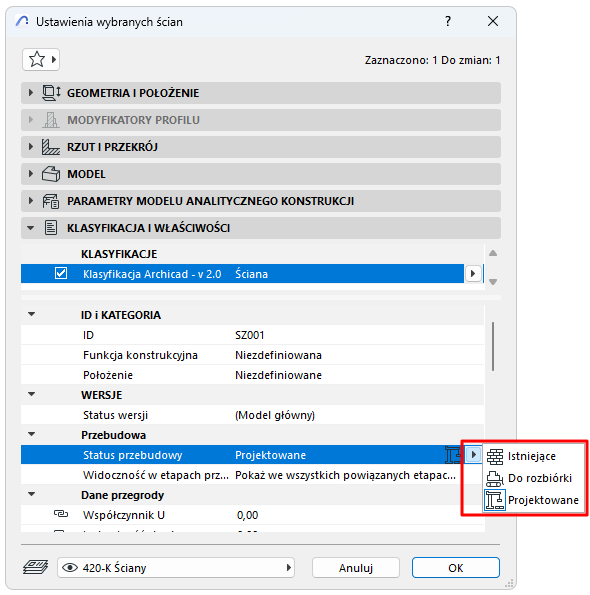The image size is (590, 595).
Task: Select Istniejące from the status menu
Action: (533, 456)
